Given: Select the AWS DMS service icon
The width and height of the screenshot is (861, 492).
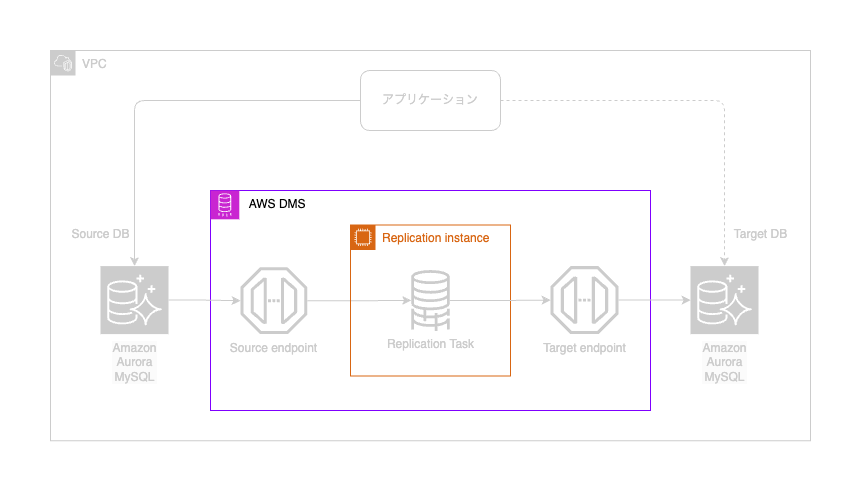Looking at the screenshot, I should coord(225,205).
